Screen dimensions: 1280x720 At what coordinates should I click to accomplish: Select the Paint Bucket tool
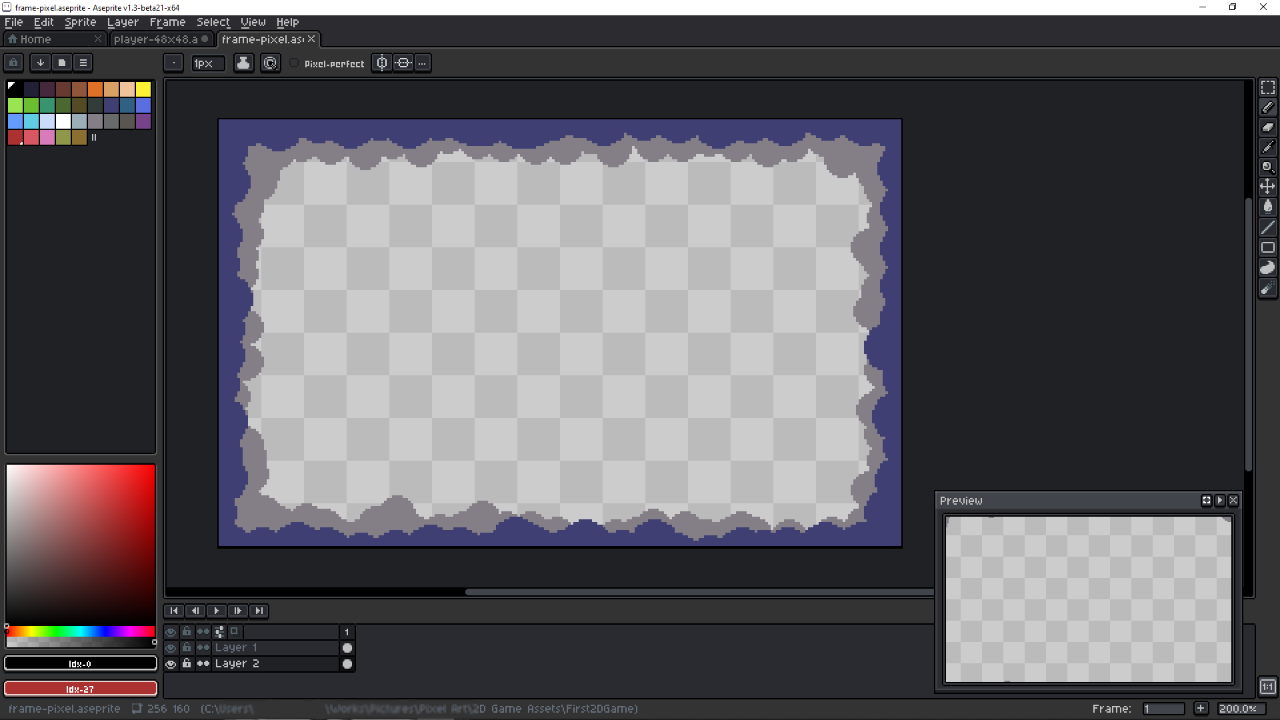tap(1267, 207)
